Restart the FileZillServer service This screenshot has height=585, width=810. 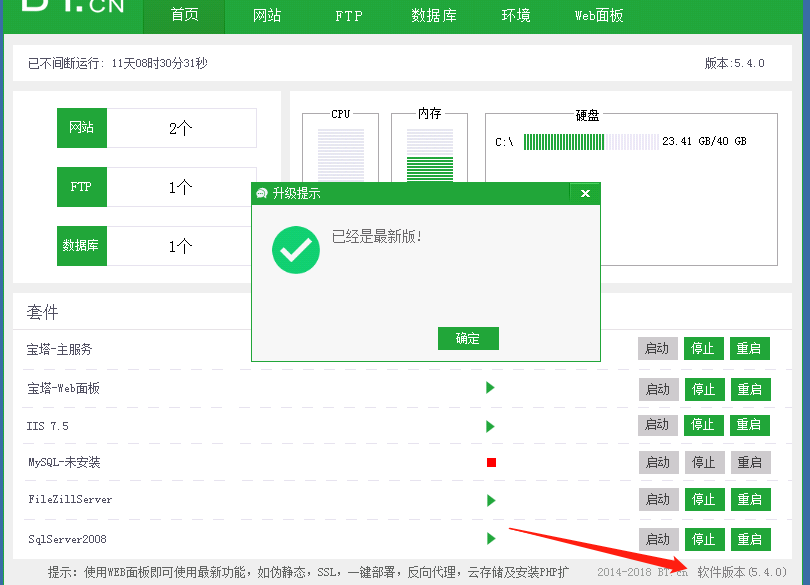point(751,499)
